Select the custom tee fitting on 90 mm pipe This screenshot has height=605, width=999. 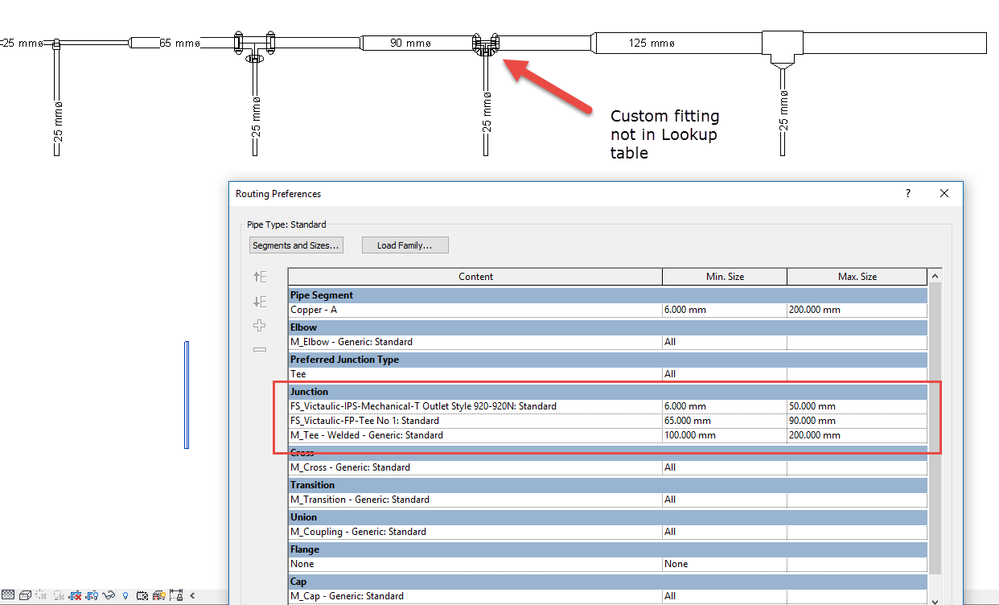[485, 45]
